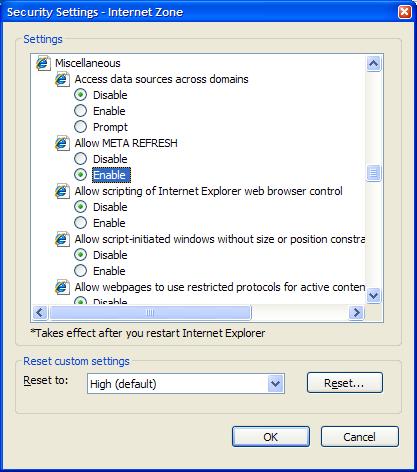
Task: Click the icon beside Allow webpages to use restricted protocols
Action: pyautogui.click(x=62, y=287)
